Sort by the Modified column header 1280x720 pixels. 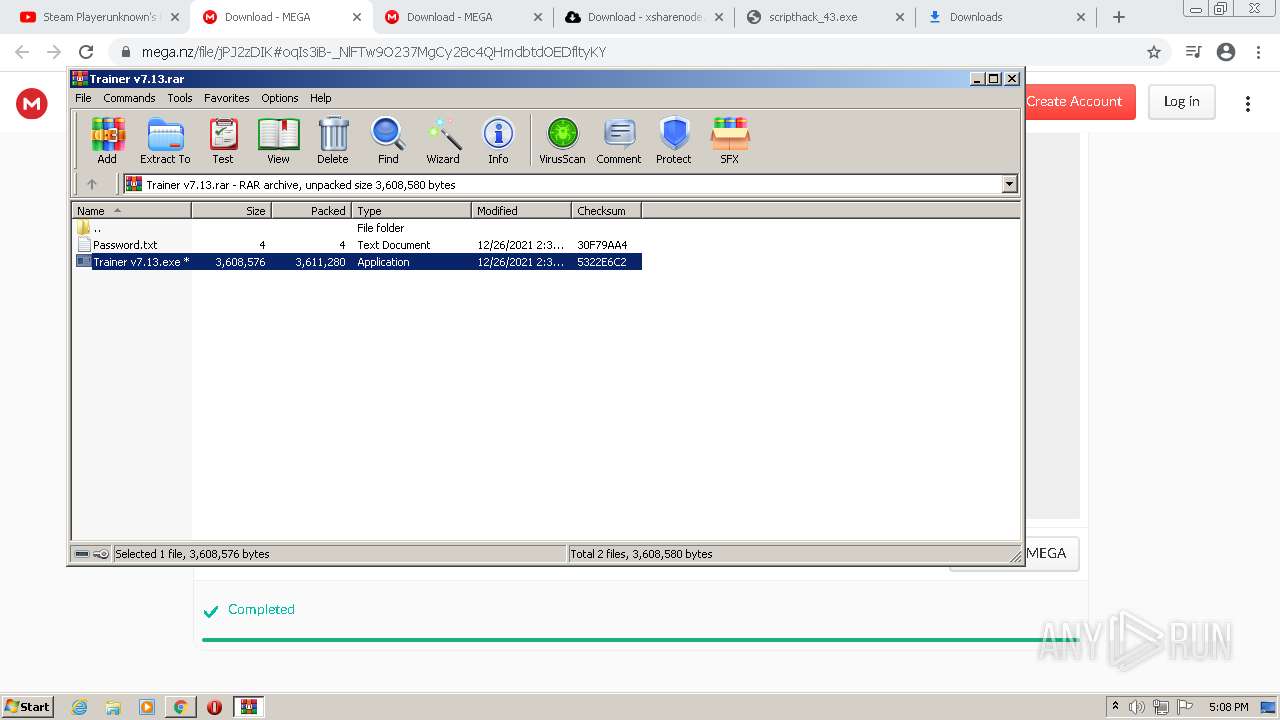[521, 211]
